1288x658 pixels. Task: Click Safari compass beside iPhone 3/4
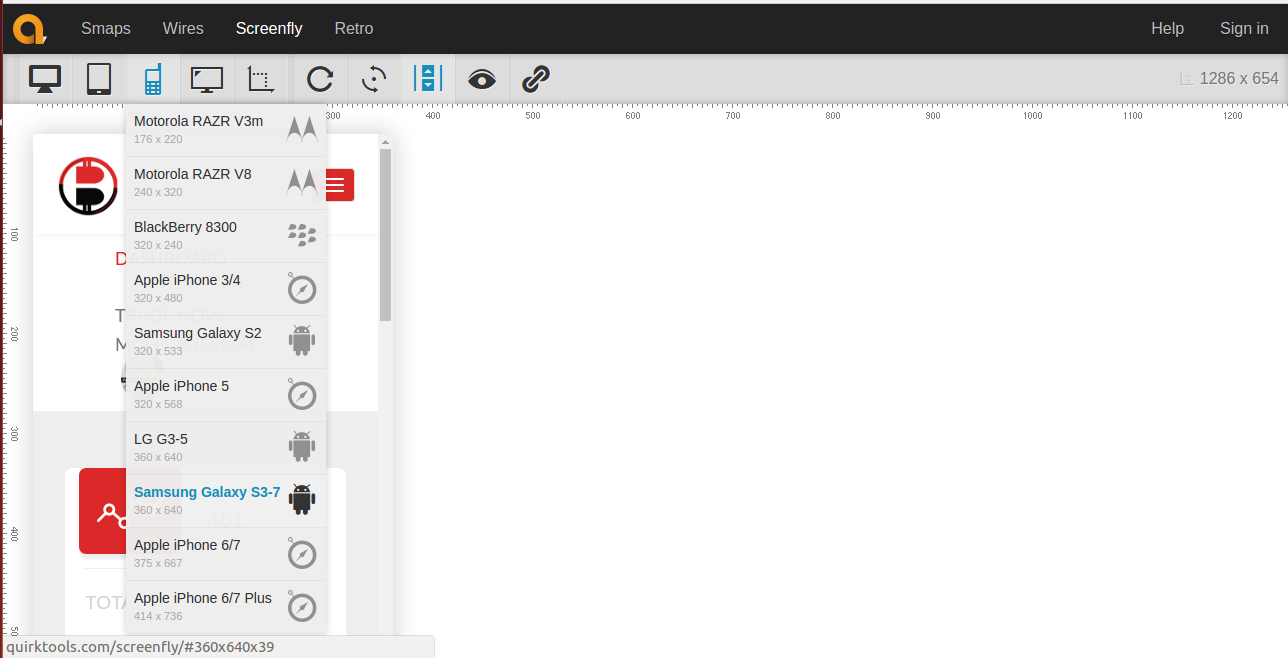[x=302, y=289]
